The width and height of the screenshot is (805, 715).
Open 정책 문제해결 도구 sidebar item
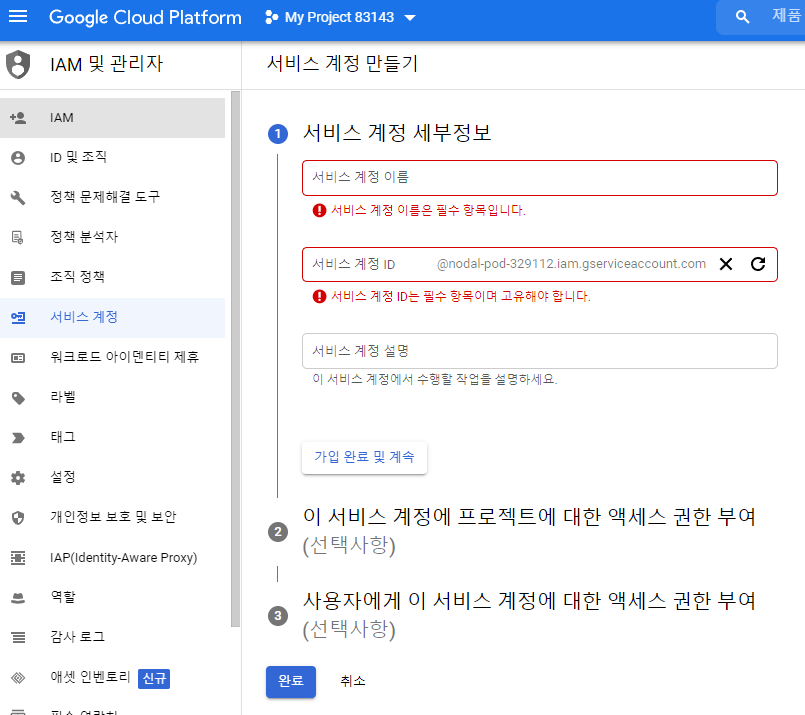[112, 197]
